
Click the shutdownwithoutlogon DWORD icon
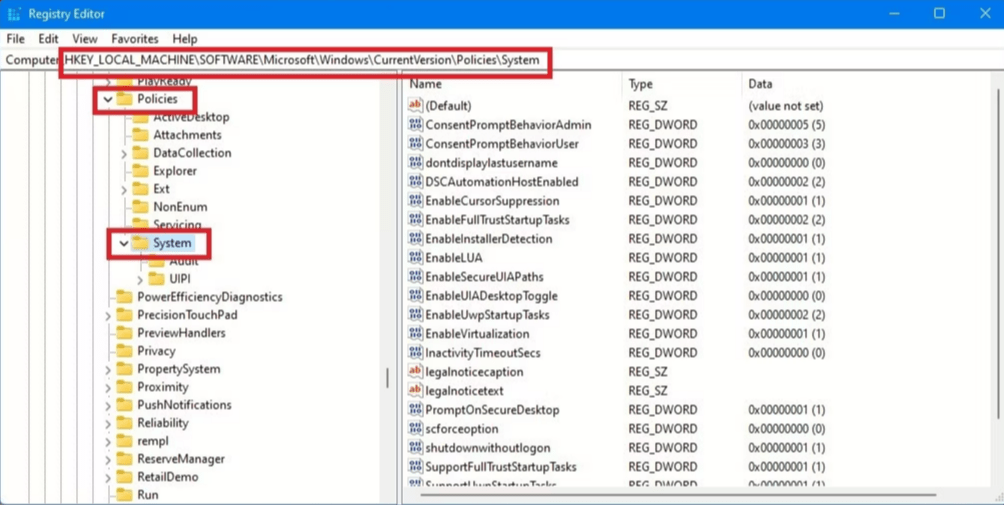coord(415,447)
